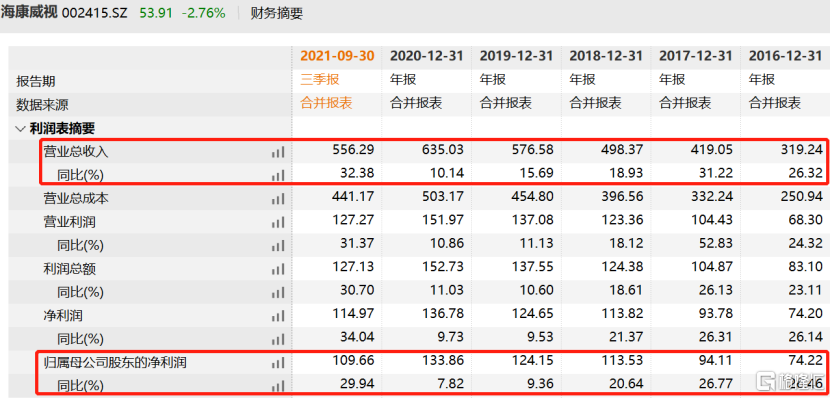Image resolution: width=831 pixels, height=398 pixels.
Task: Click the 报告期 row label
Action: tap(36, 82)
